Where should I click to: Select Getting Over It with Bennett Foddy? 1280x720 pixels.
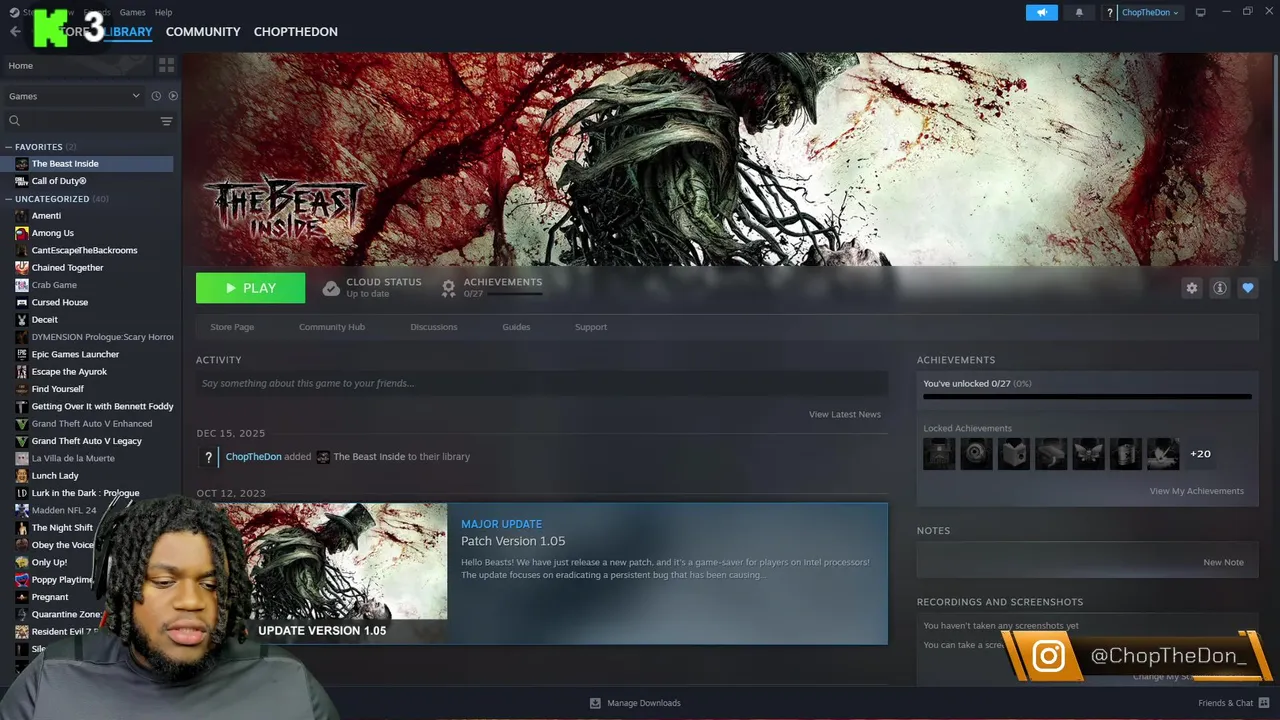coord(102,406)
